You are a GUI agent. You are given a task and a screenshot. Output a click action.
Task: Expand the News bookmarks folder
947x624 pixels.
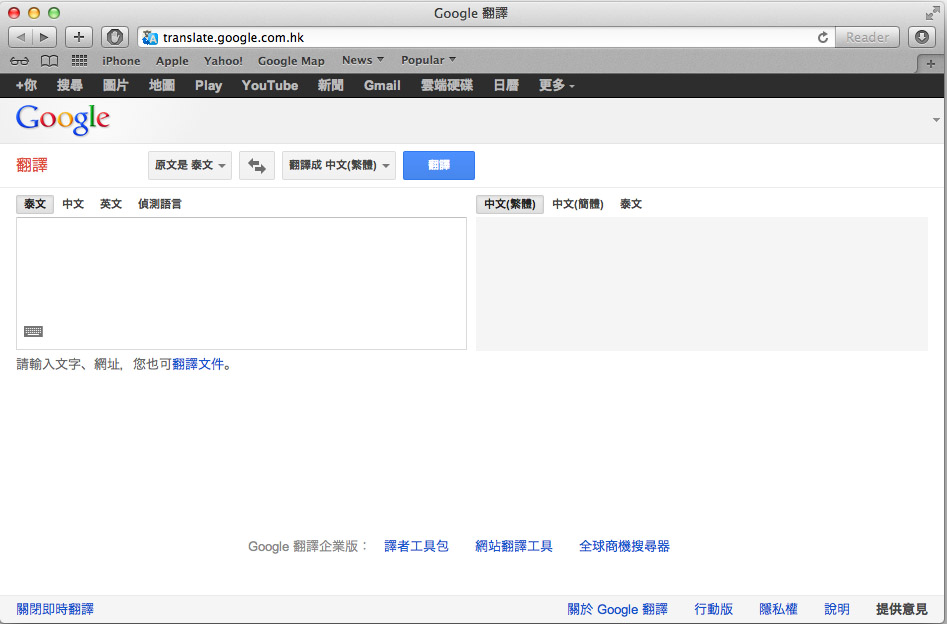coord(362,60)
